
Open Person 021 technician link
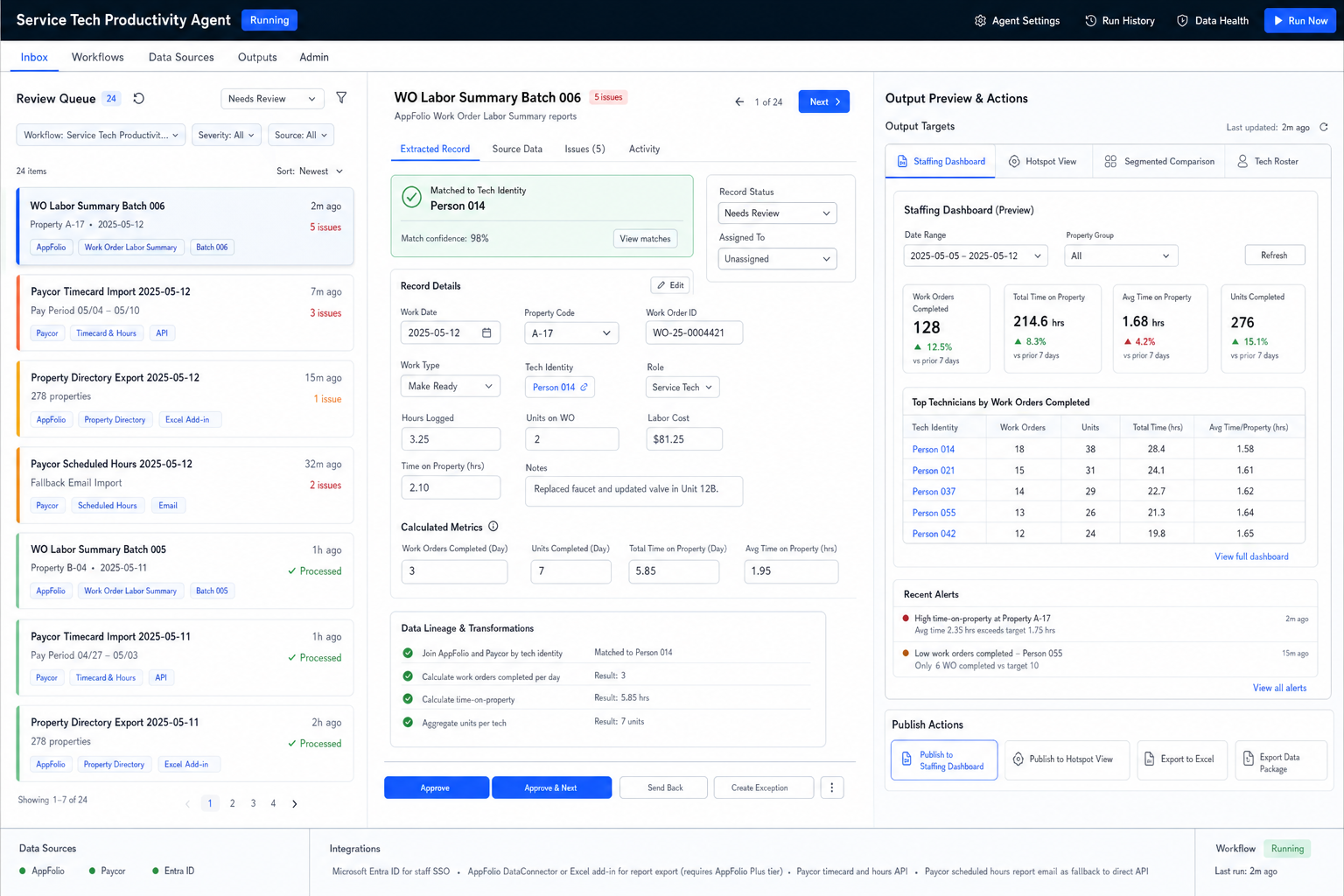pos(933,471)
